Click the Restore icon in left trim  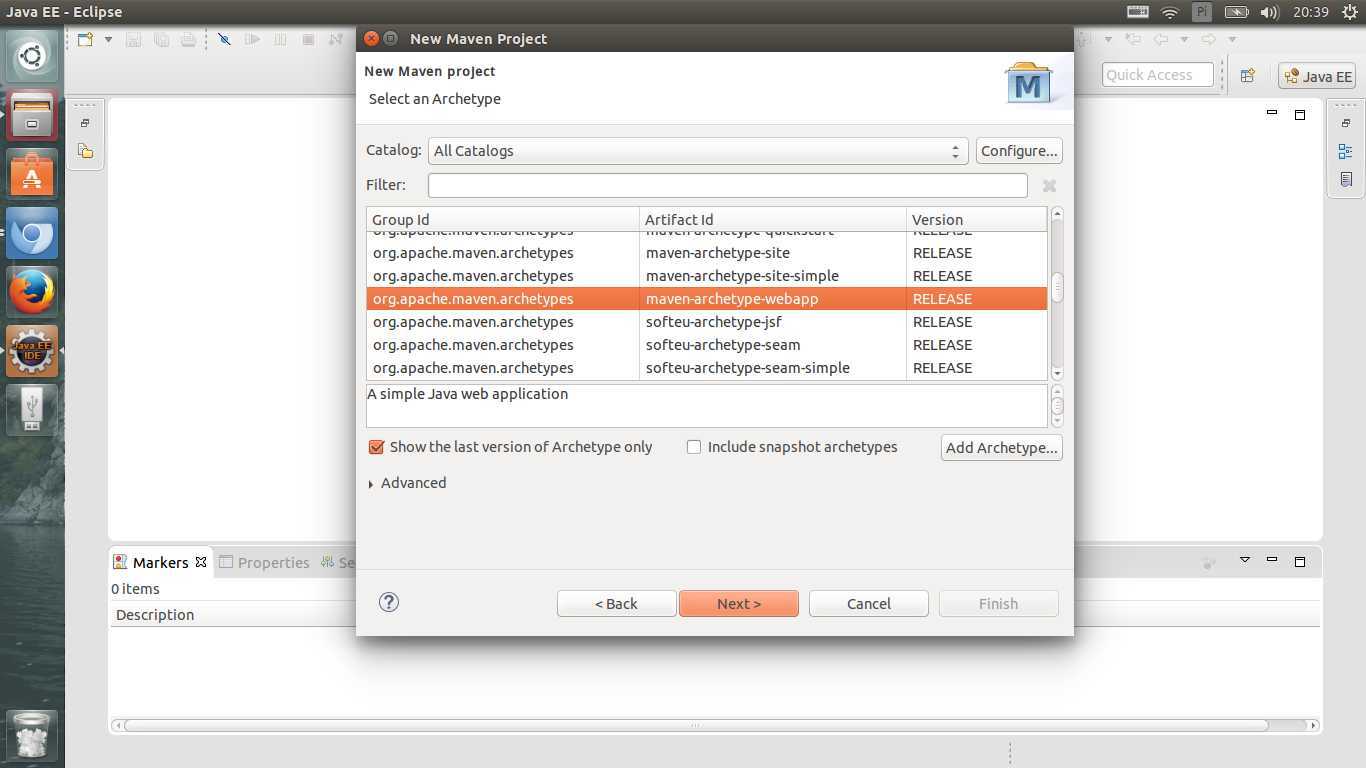click(85, 124)
